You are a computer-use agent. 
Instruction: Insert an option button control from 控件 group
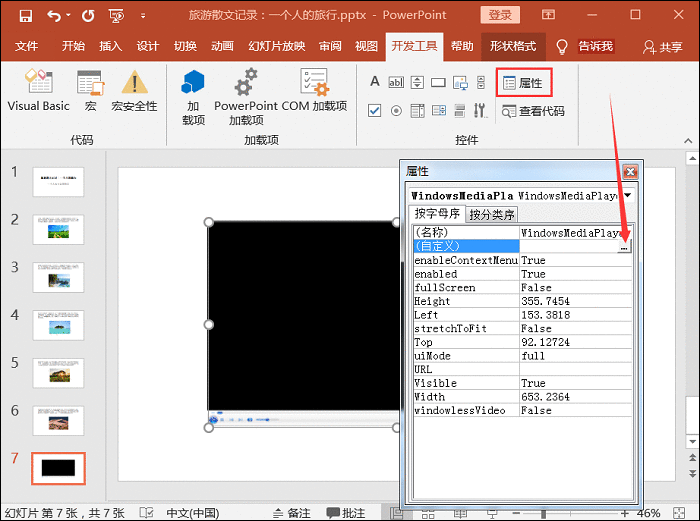(396, 110)
